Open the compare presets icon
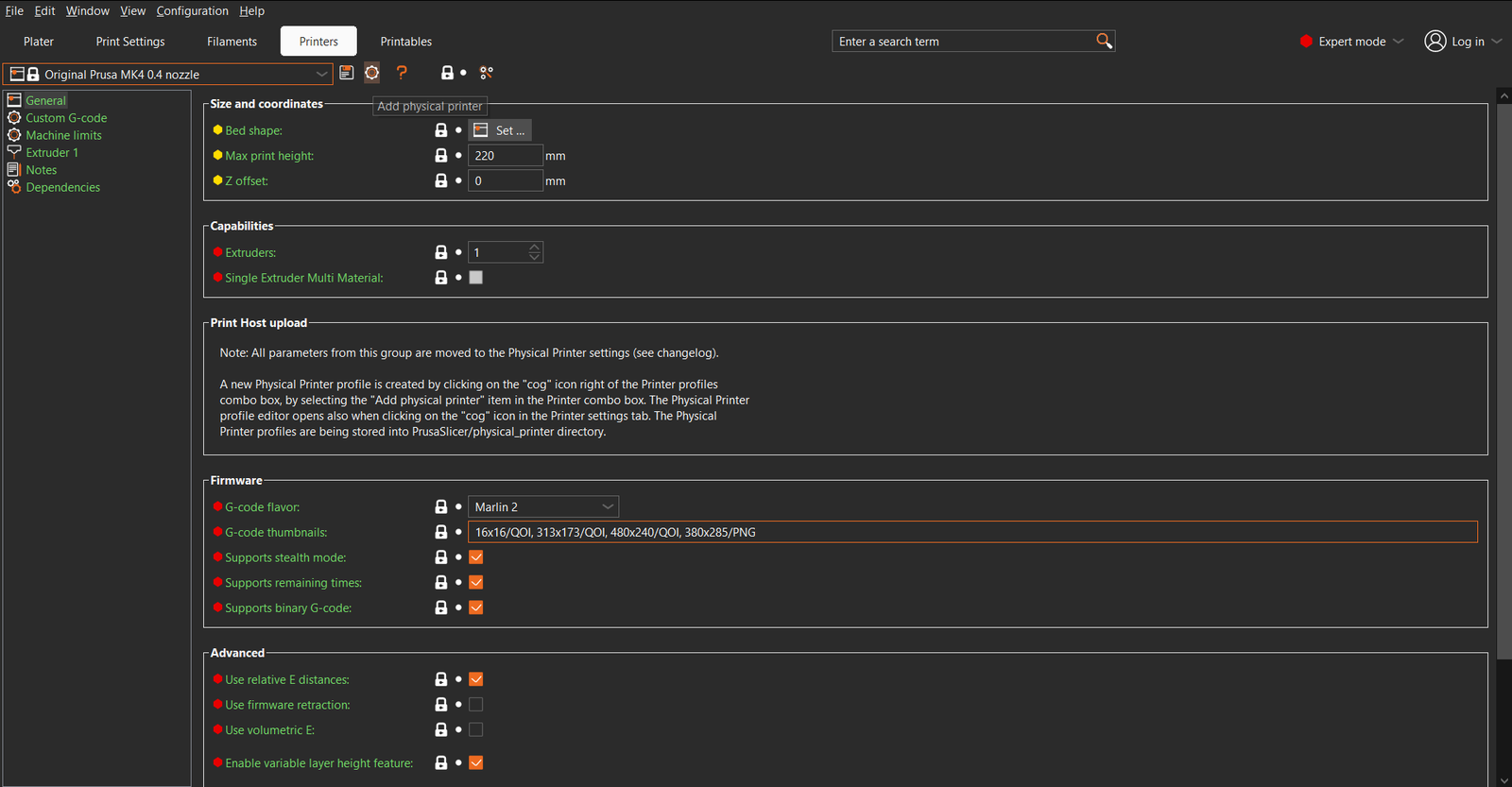The image size is (1512, 787). (487, 73)
